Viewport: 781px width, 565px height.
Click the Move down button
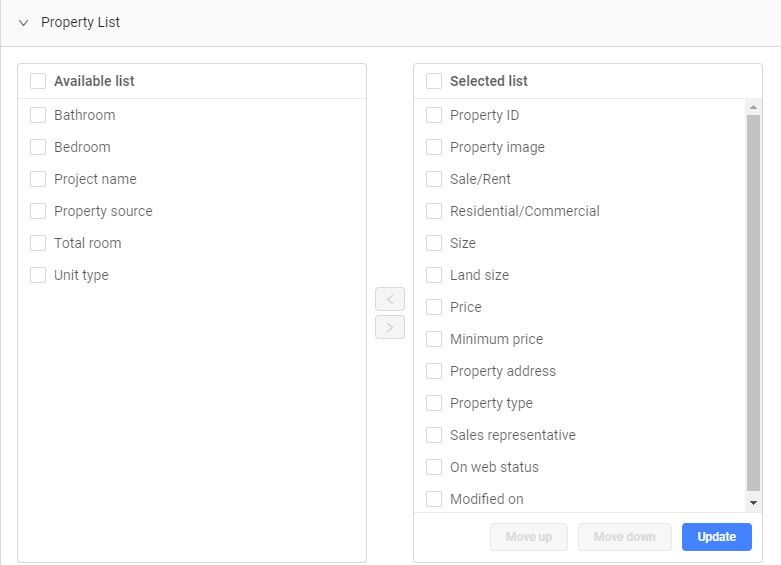[x=625, y=537]
